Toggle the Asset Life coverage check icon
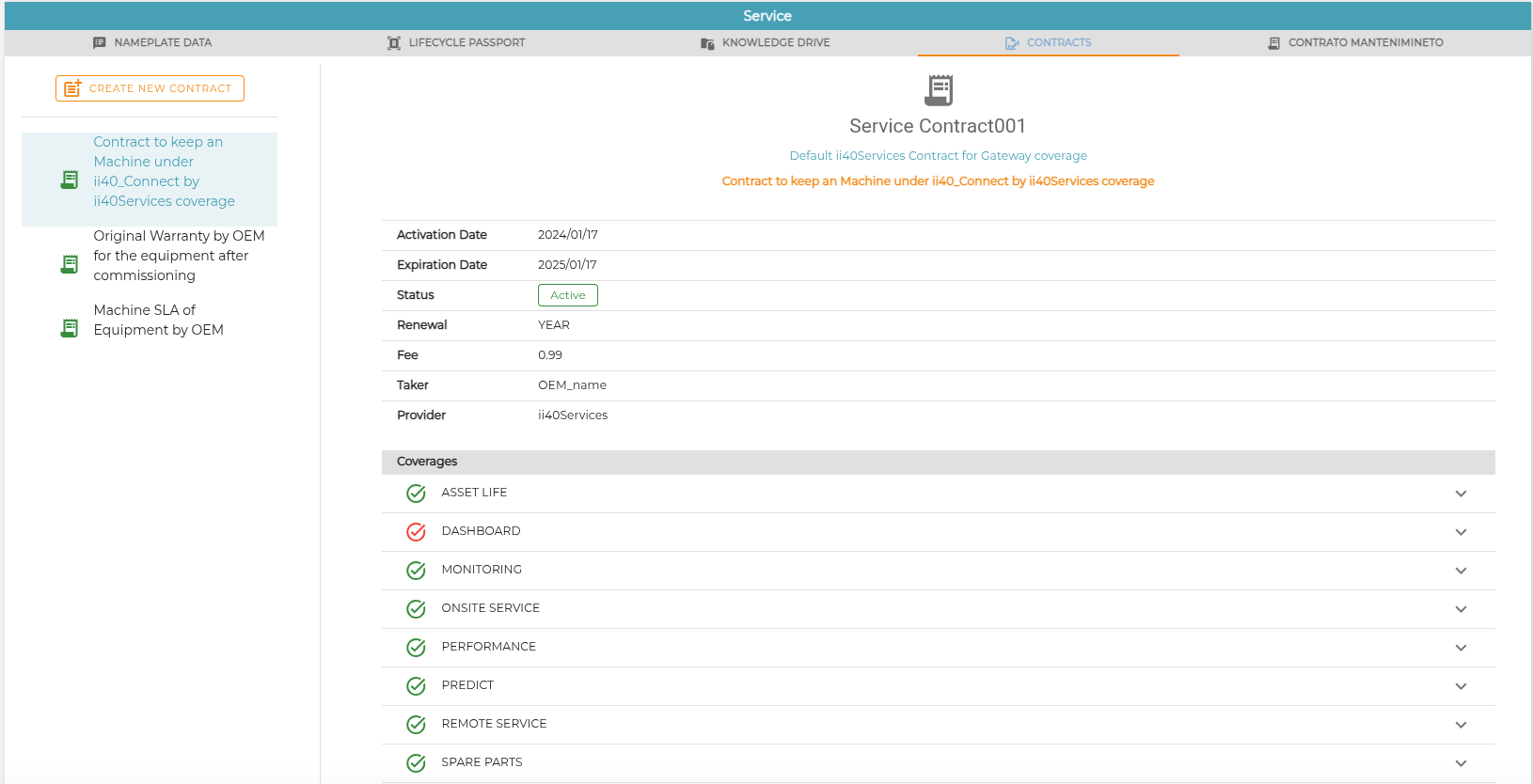The height and width of the screenshot is (784, 1533). coord(416,494)
